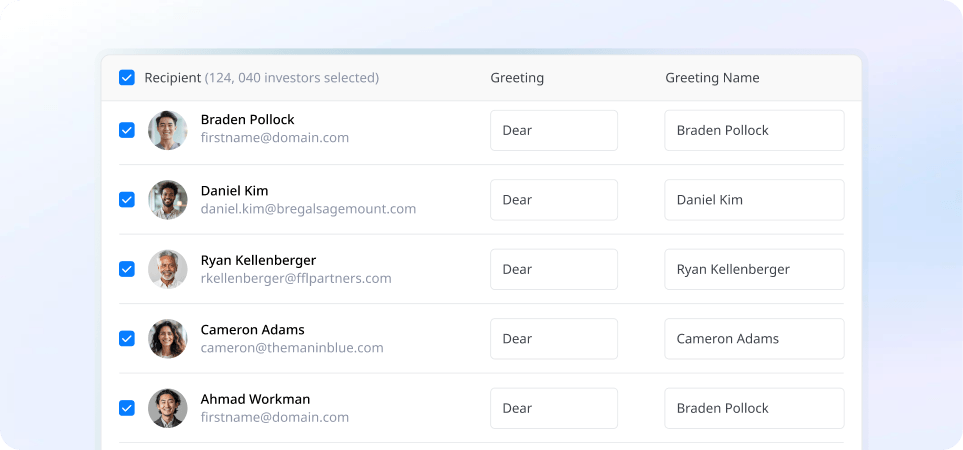This screenshot has height=450, width=963.
Task: Uncheck Daniel Kim's checkbox
Action: (127, 200)
